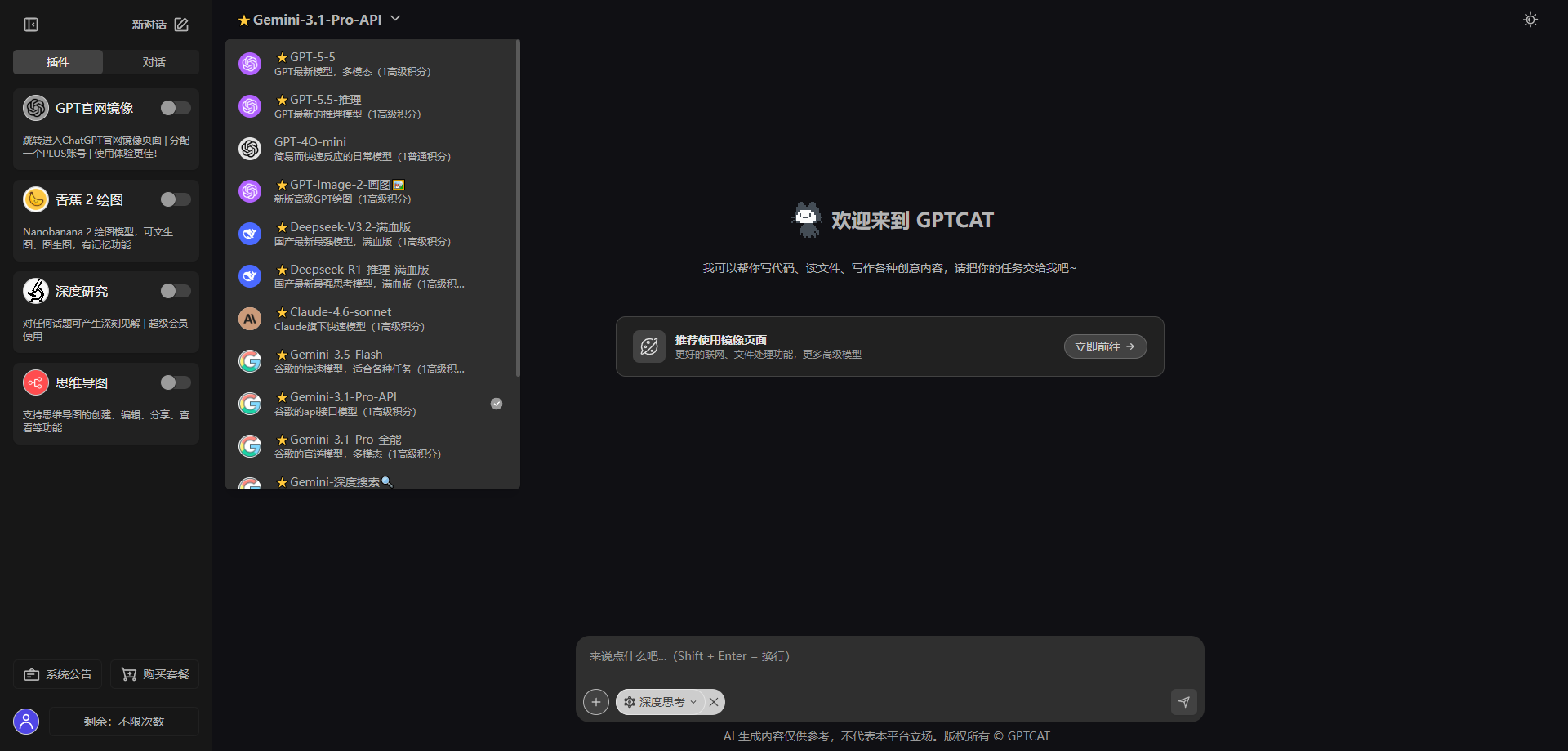The image size is (1568, 751).
Task: Click the GPT官网镜像 plugin logo icon
Action: click(36, 108)
